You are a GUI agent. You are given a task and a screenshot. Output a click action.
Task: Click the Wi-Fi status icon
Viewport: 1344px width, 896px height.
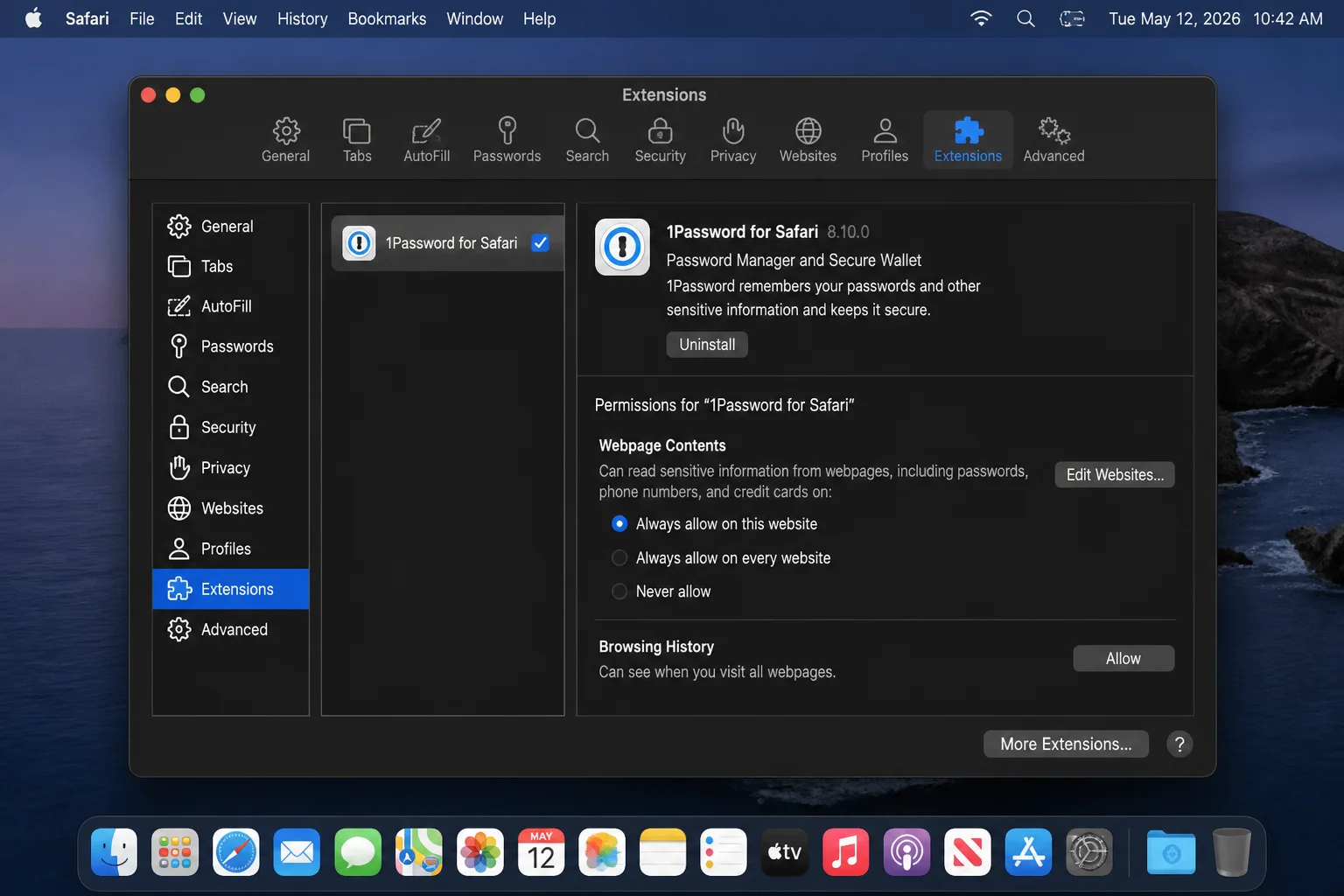[x=981, y=18]
